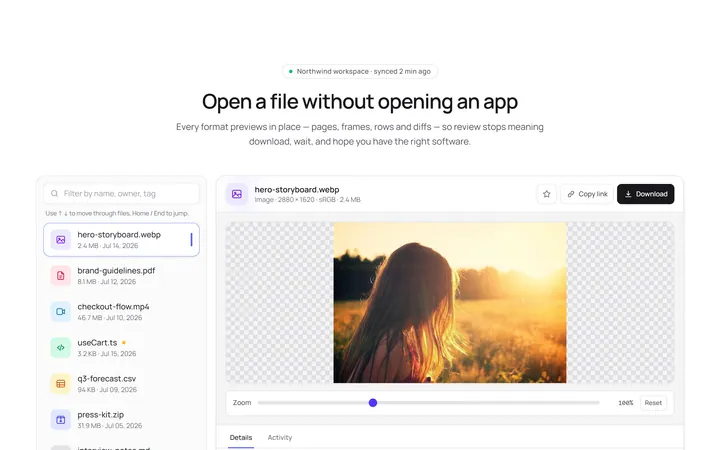Click the archive icon beside press-kit.zip
This screenshot has width=720, height=450.
tap(61, 420)
